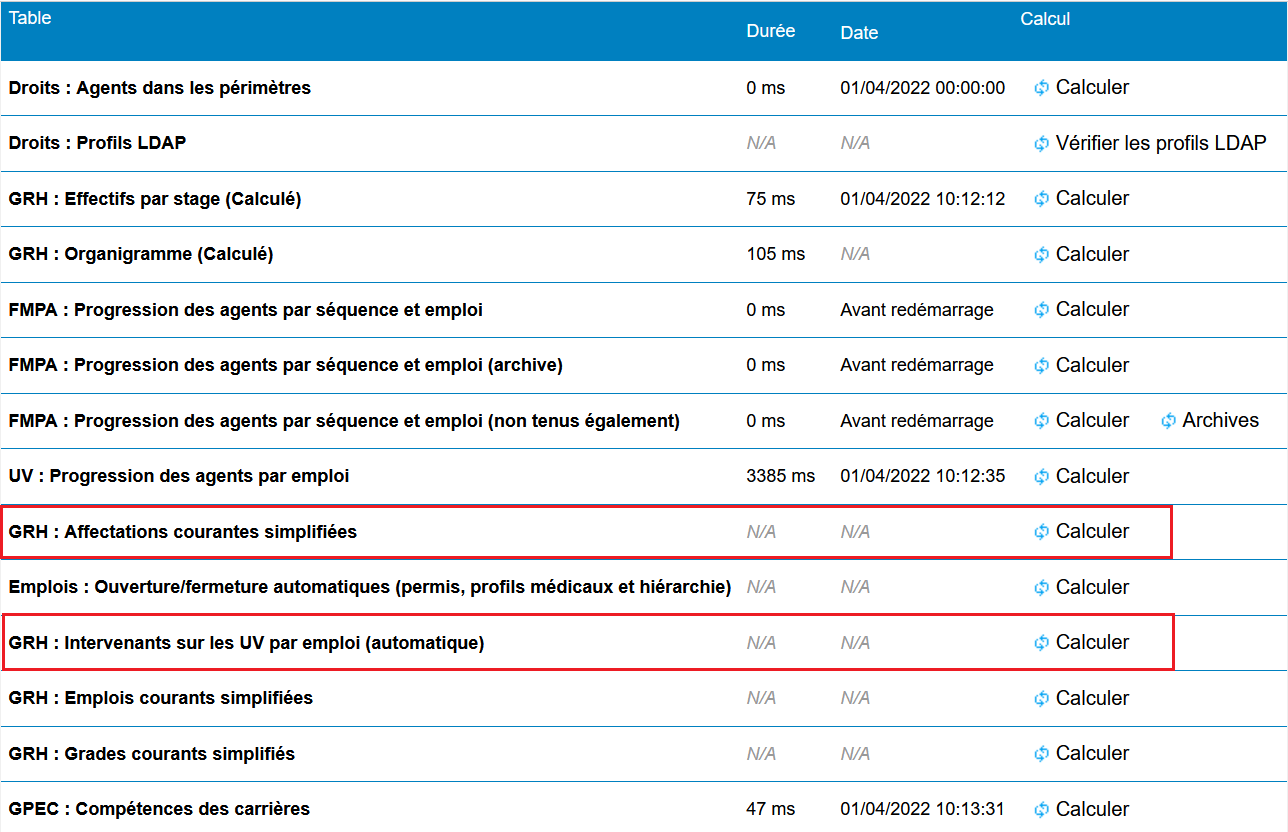Click the refresh icon next to Archives

1168,421
